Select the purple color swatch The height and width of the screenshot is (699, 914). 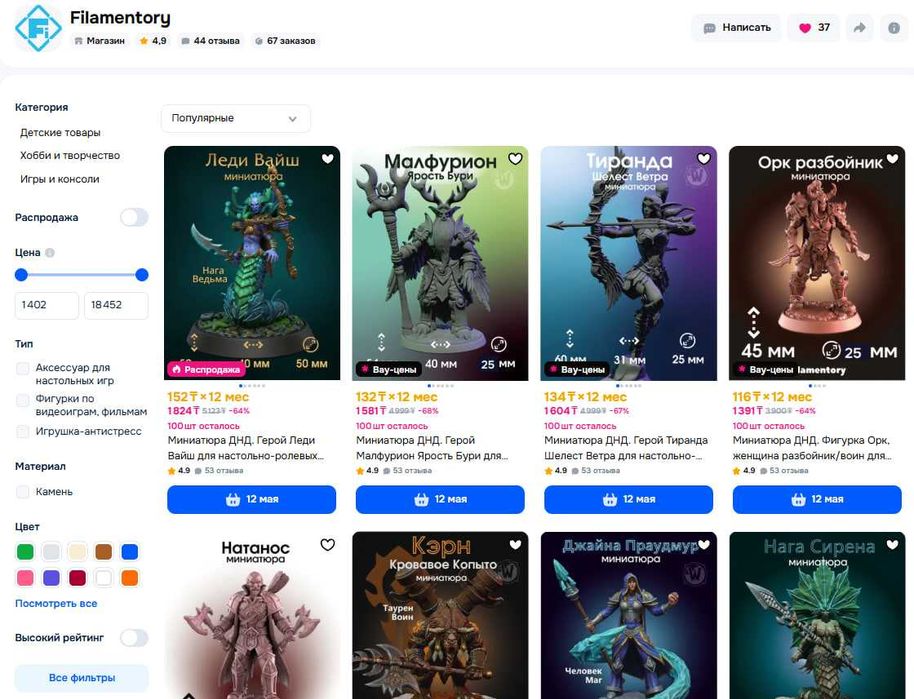tap(51, 578)
